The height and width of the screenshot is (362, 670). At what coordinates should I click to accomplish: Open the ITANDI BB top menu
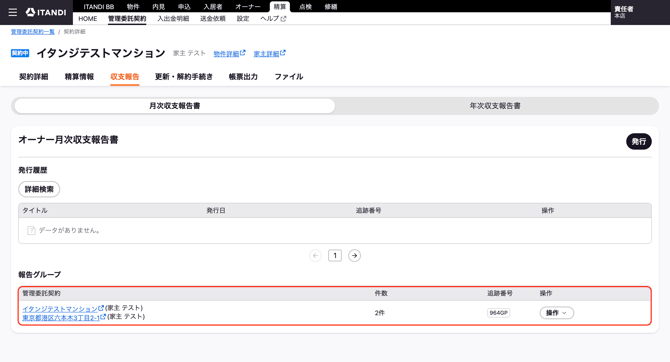(x=99, y=6)
